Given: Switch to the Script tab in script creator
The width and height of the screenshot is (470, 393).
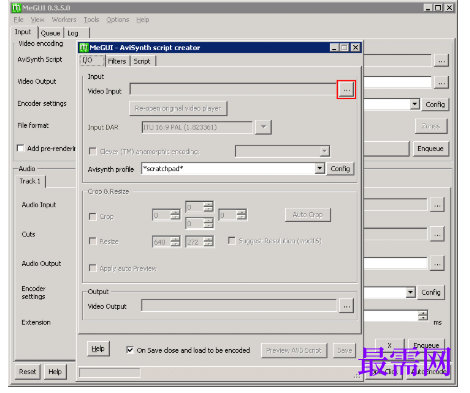Looking at the screenshot, I should click(142, 61).
